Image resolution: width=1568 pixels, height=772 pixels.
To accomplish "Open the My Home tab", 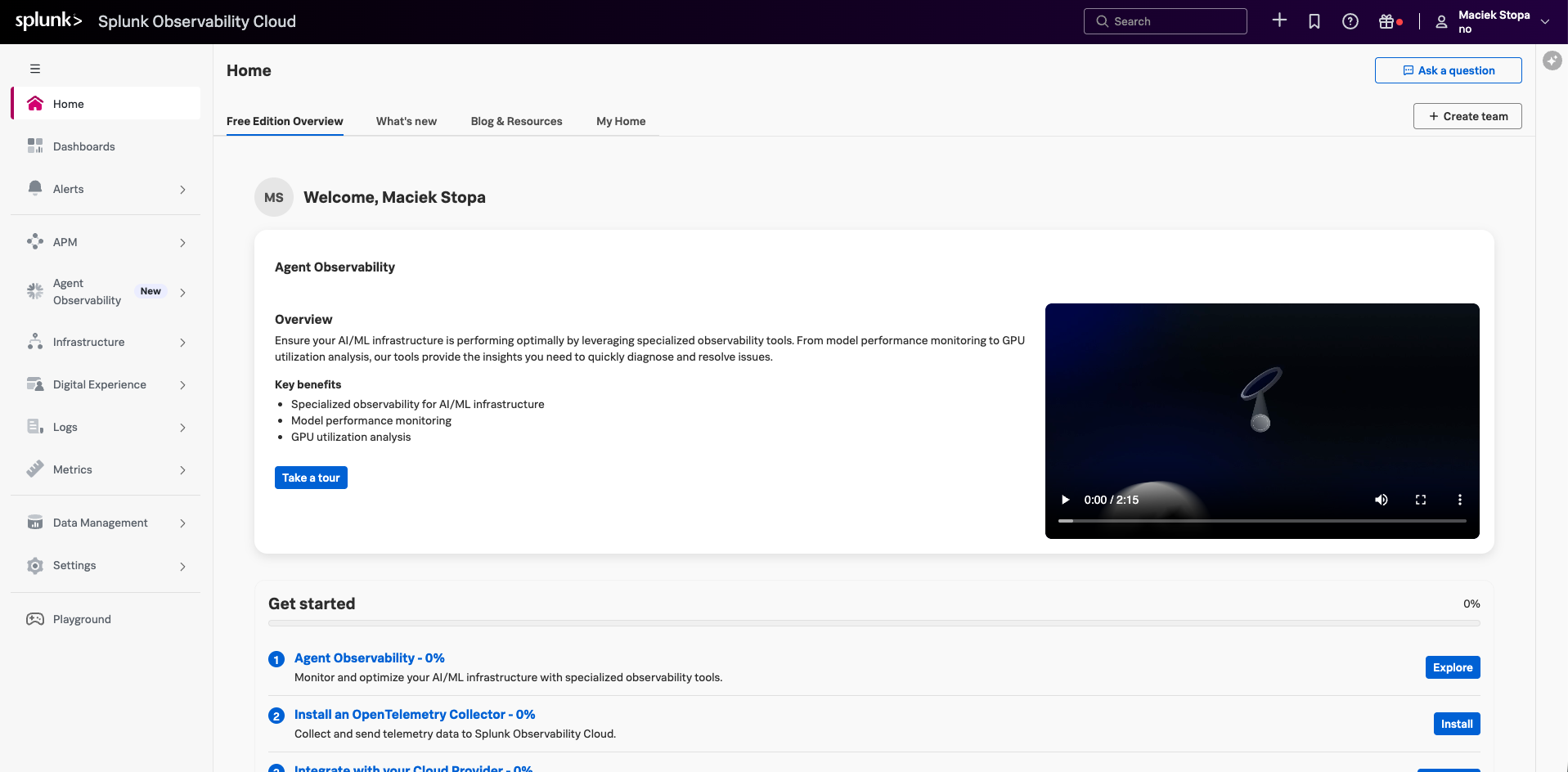I will click(621, 121).
